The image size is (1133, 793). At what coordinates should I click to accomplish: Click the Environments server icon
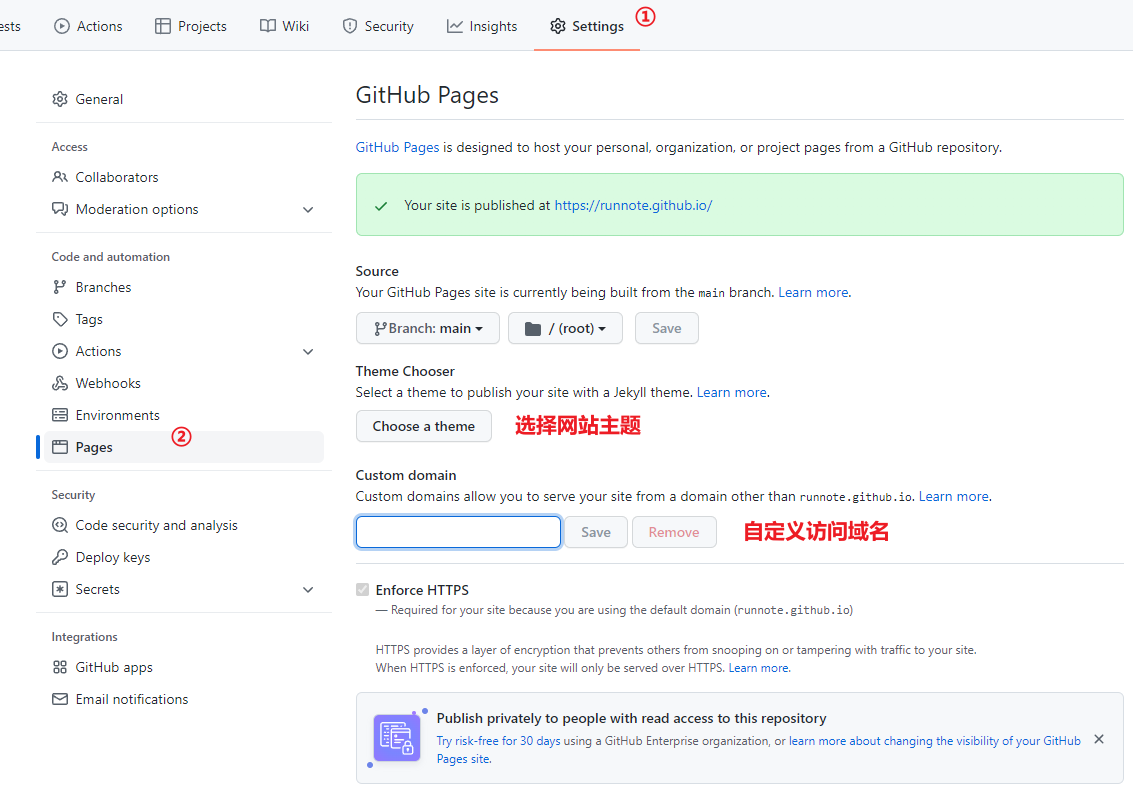tap(60, 415)
